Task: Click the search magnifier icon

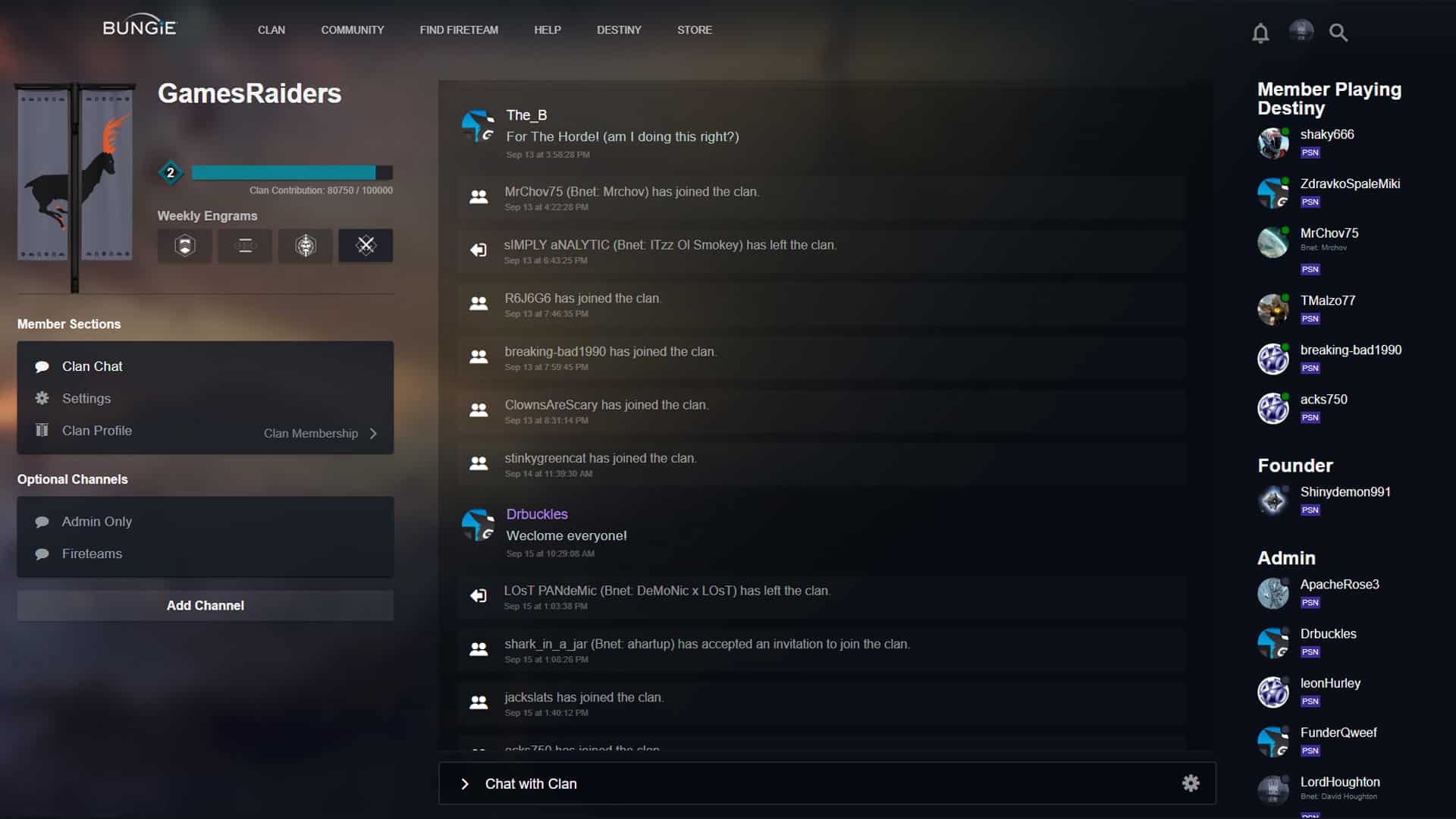Action: click(1338, 33)
